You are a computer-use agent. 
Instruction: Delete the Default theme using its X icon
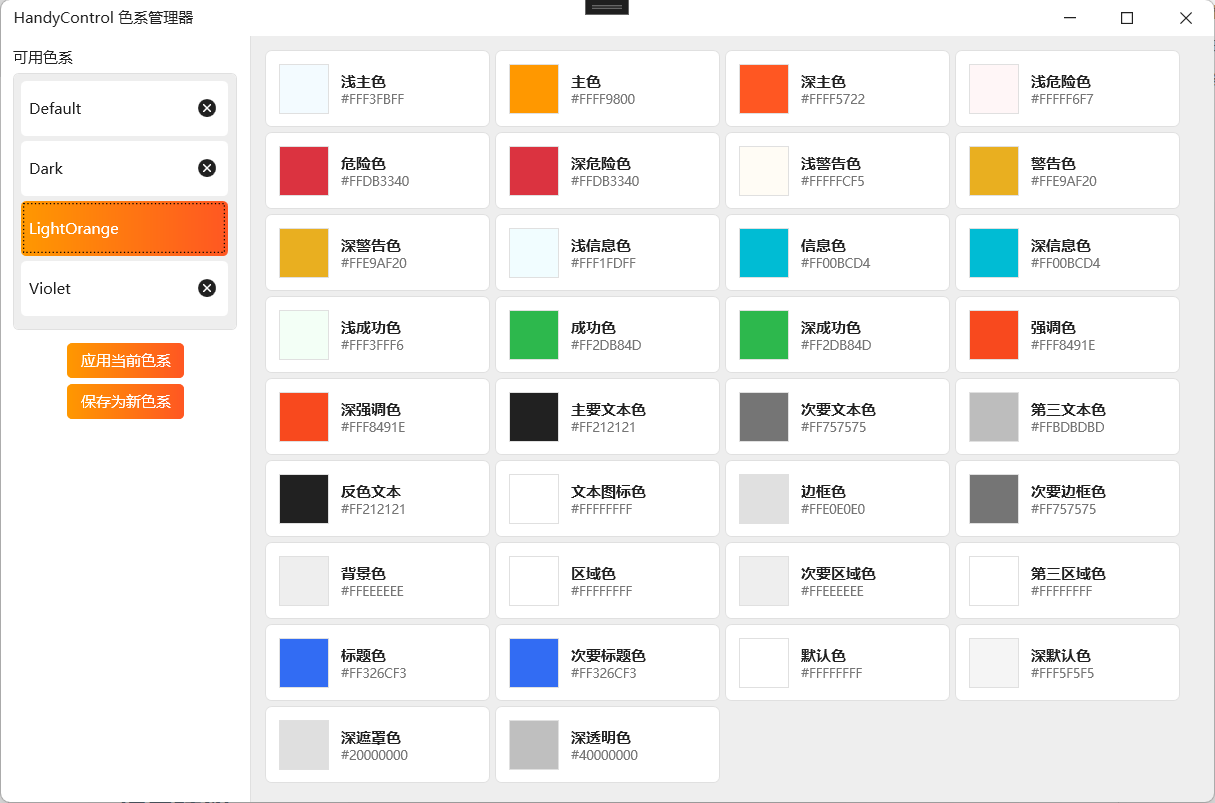coord(207,108)
